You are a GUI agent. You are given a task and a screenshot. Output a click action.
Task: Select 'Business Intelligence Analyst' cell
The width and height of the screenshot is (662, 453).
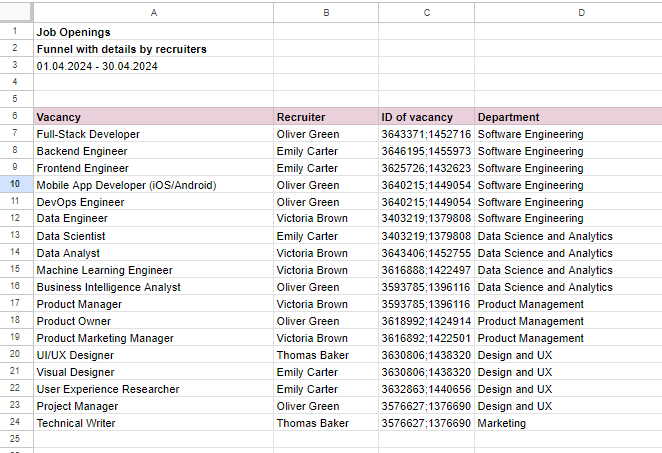point(154,287)
